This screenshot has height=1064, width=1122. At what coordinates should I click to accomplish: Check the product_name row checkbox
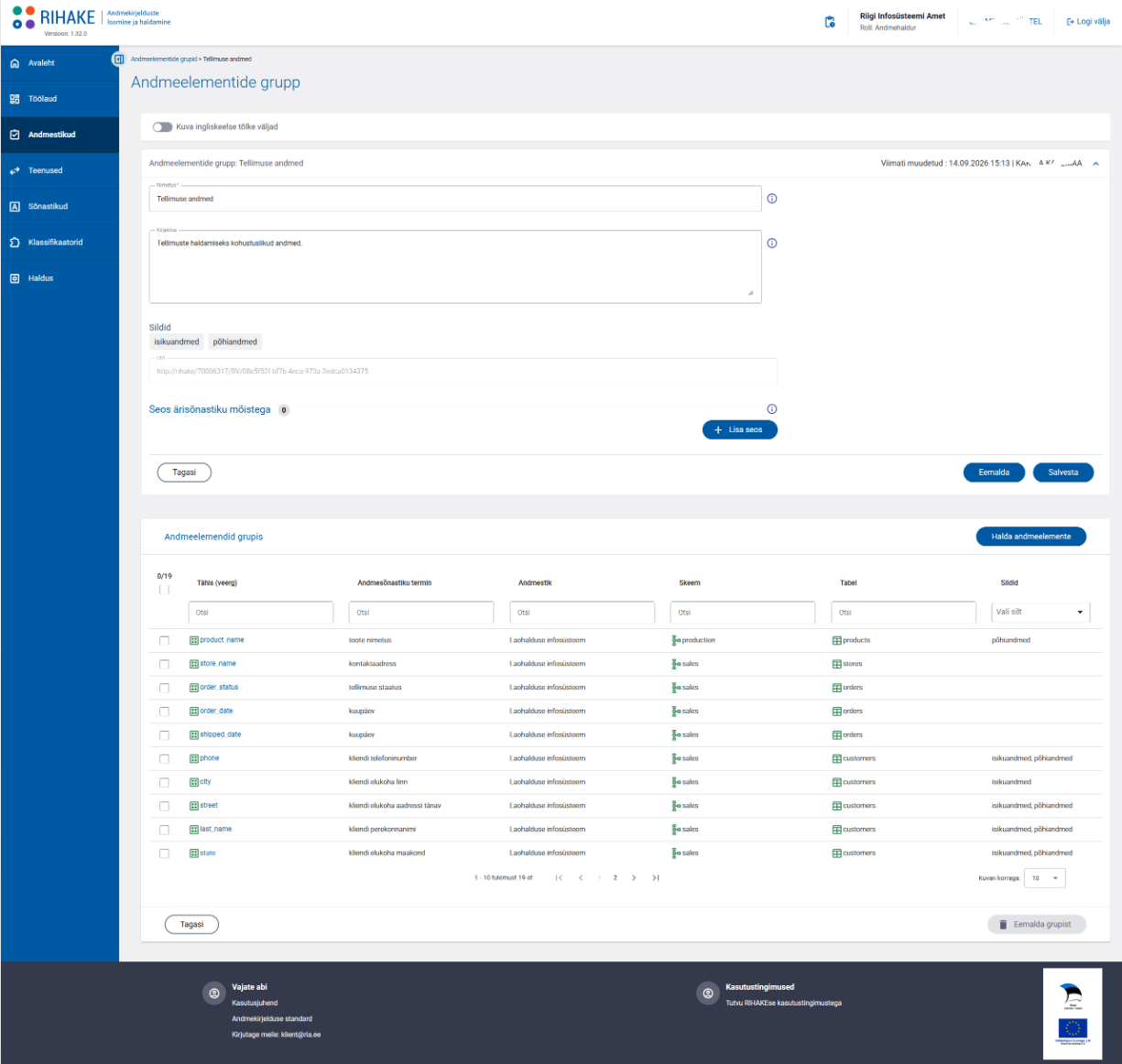pos(164,641)
